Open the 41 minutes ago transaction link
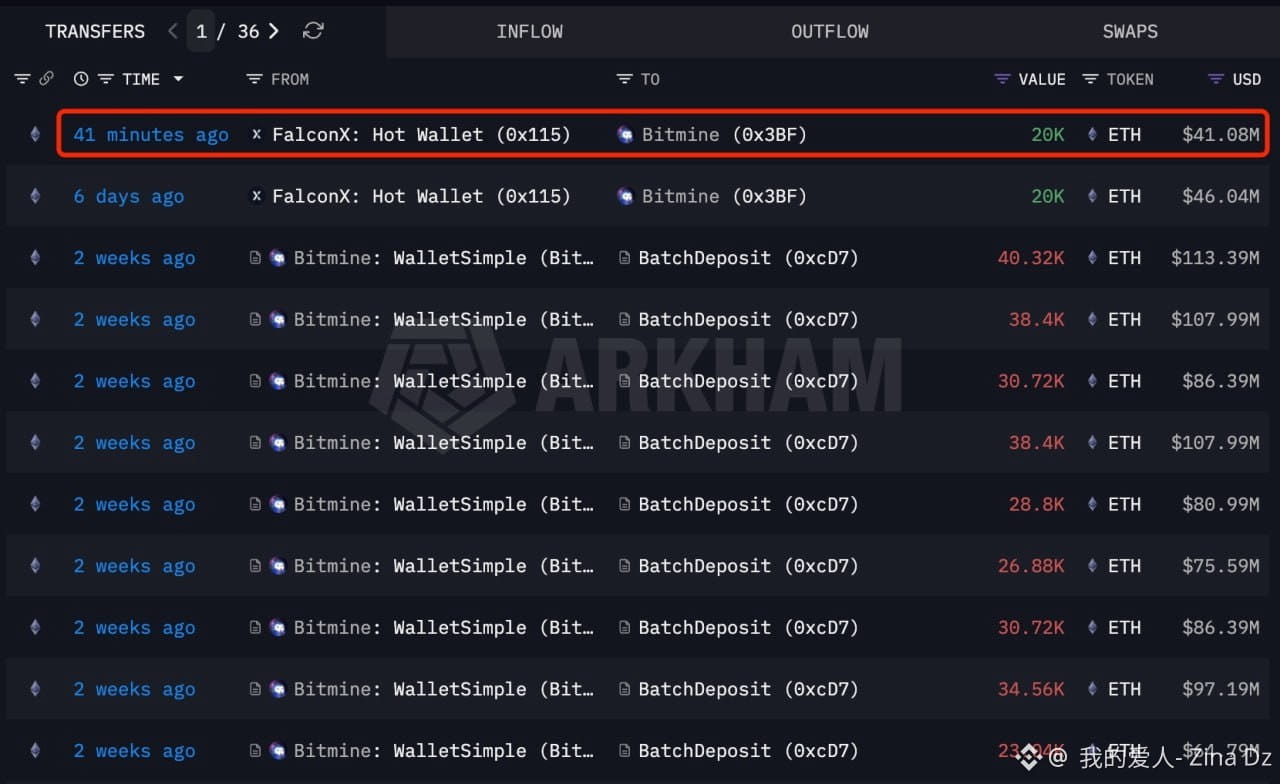The height and width of the screenshot is (784, 1280). coord(151,134)
